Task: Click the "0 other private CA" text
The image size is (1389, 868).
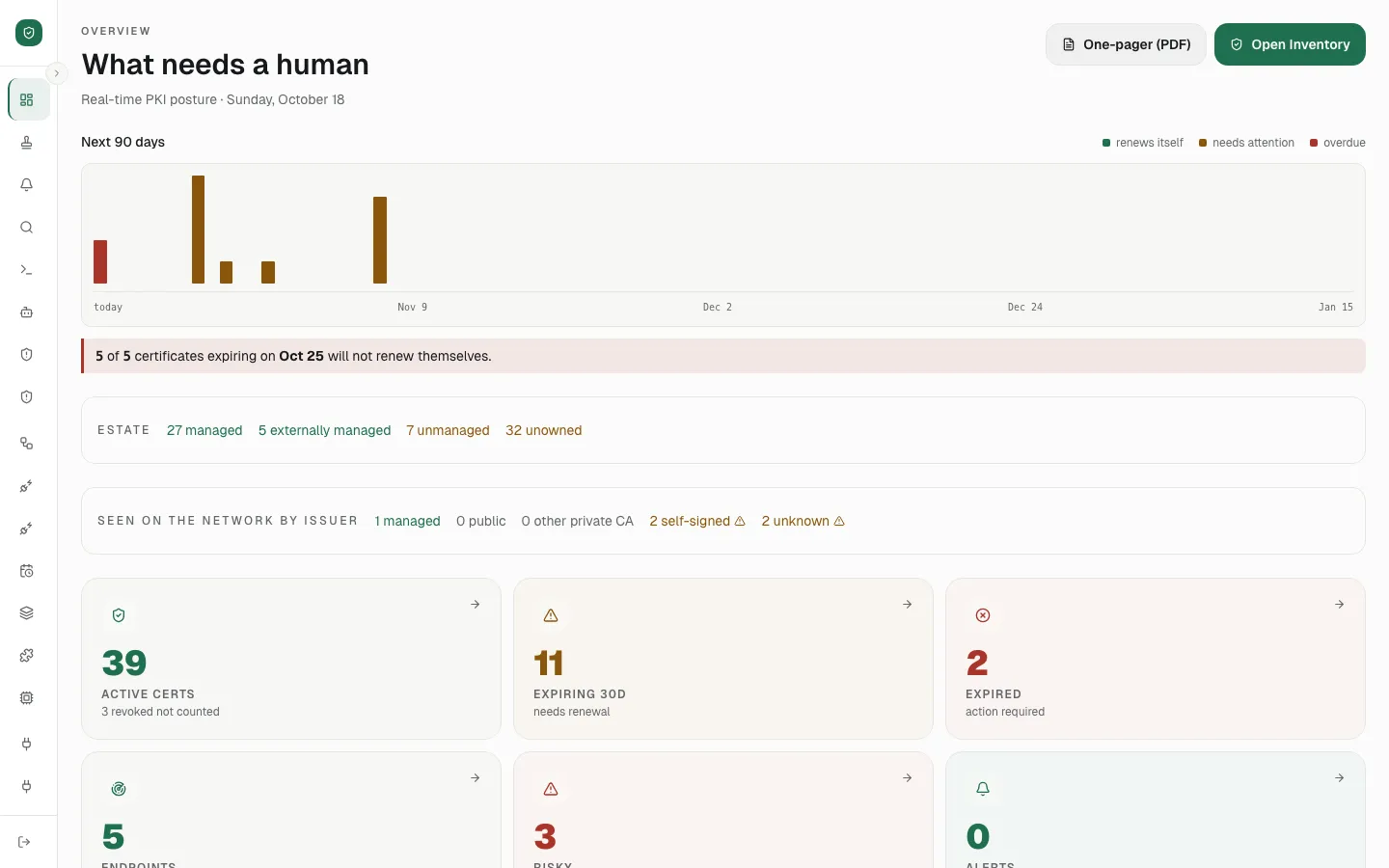Action: click(x=578, y=521)
